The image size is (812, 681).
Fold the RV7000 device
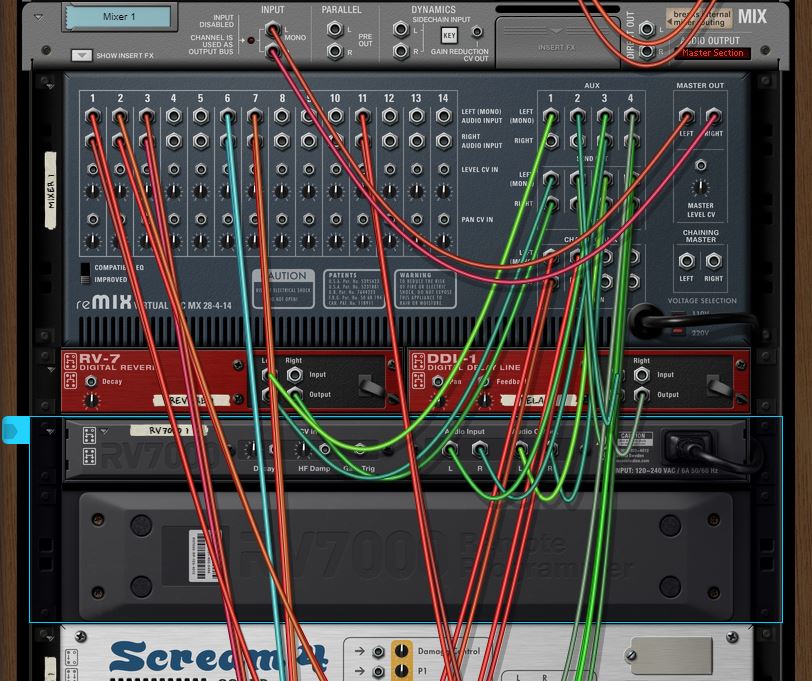click(x=50, y=431)
